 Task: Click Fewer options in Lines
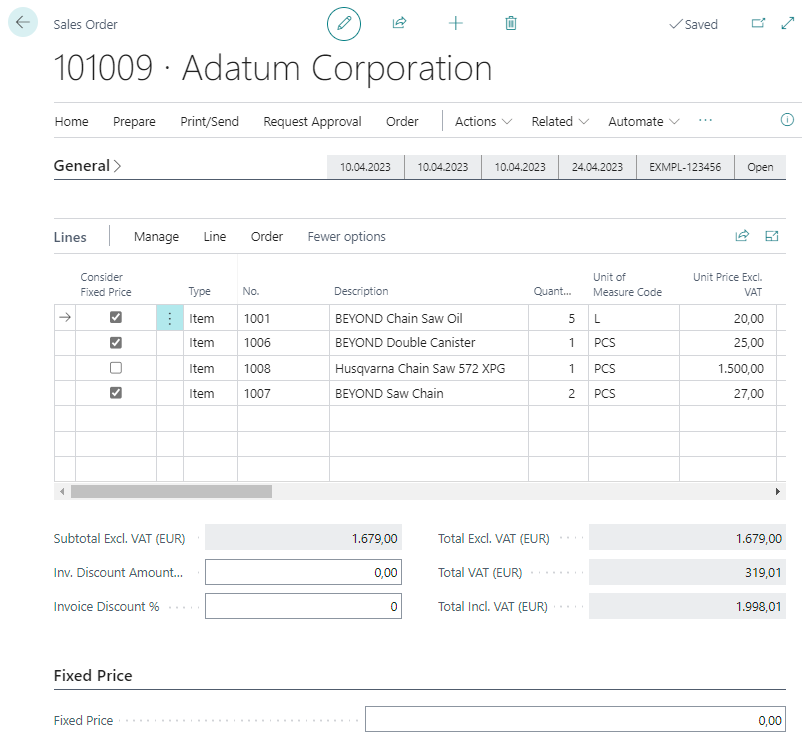[x=346, y=236]
